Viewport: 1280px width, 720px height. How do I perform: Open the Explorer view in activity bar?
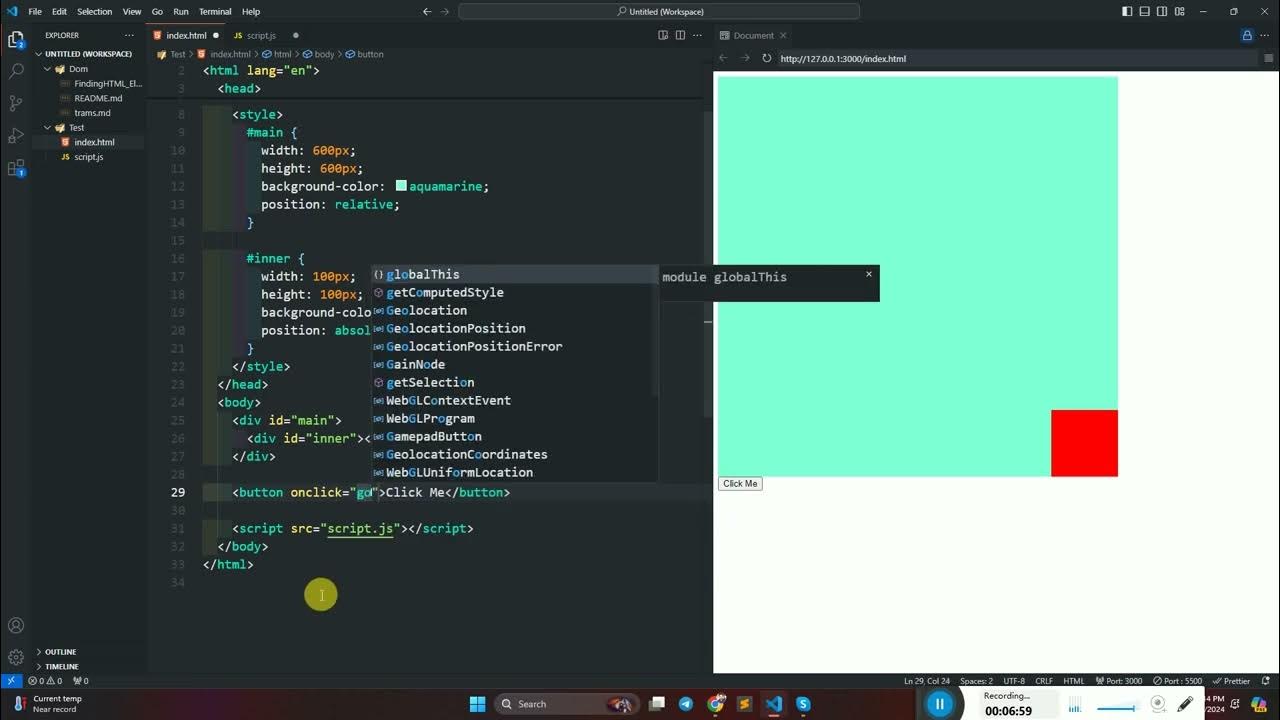16,40
